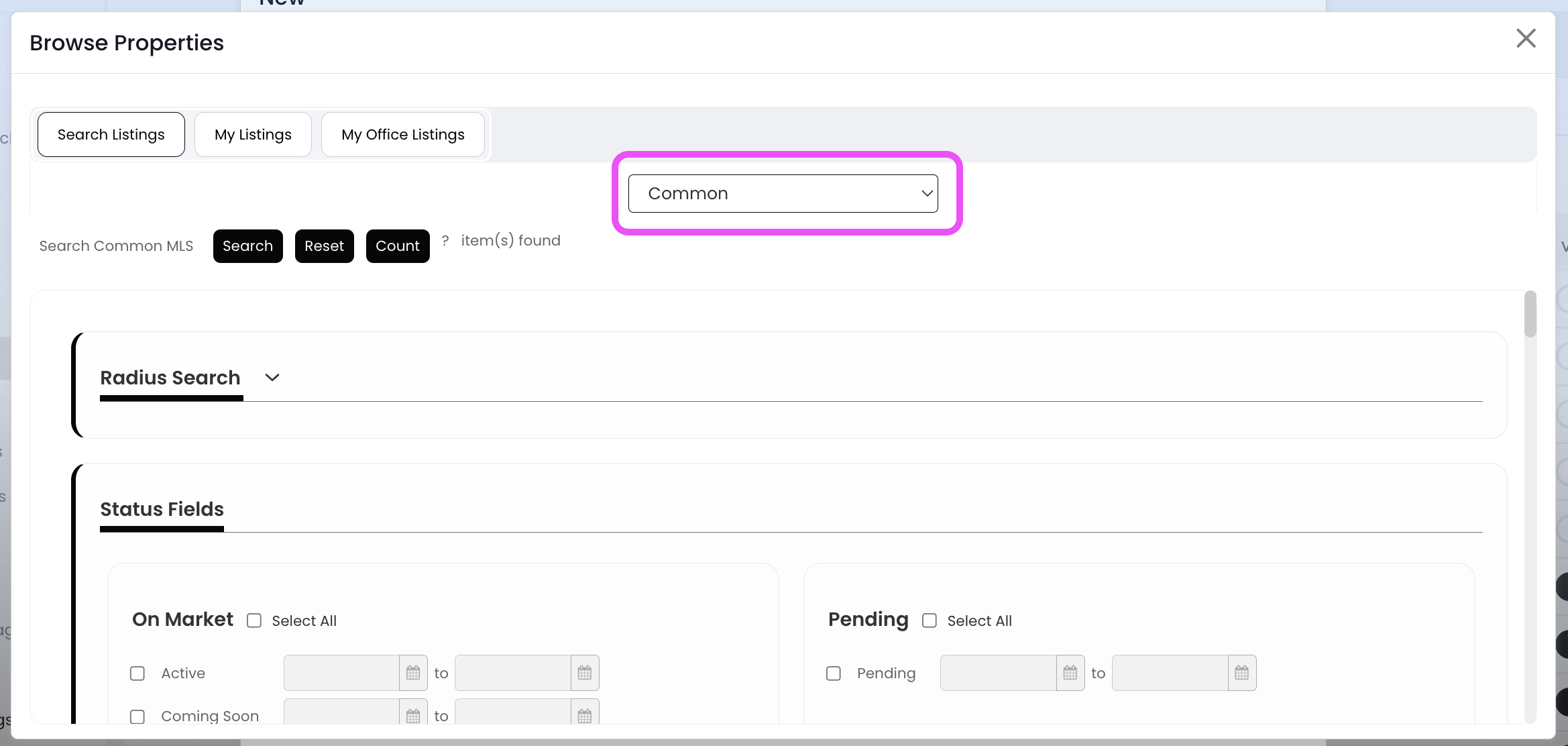
Task: Check On Market Select All checkbox
Action: 254,621
